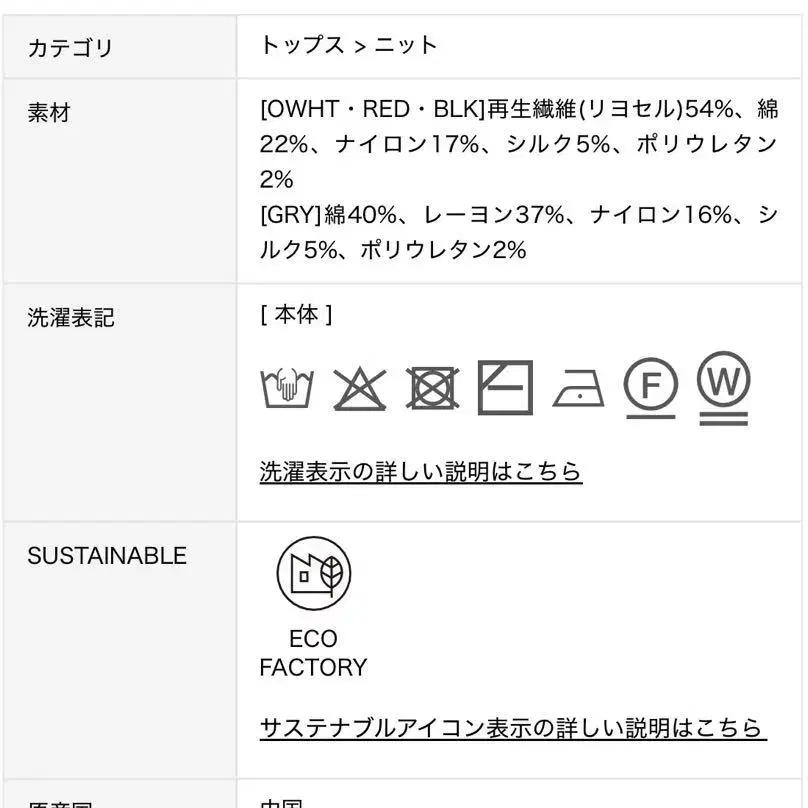Click the [本体] label above care icons

(x=296, y=315)
